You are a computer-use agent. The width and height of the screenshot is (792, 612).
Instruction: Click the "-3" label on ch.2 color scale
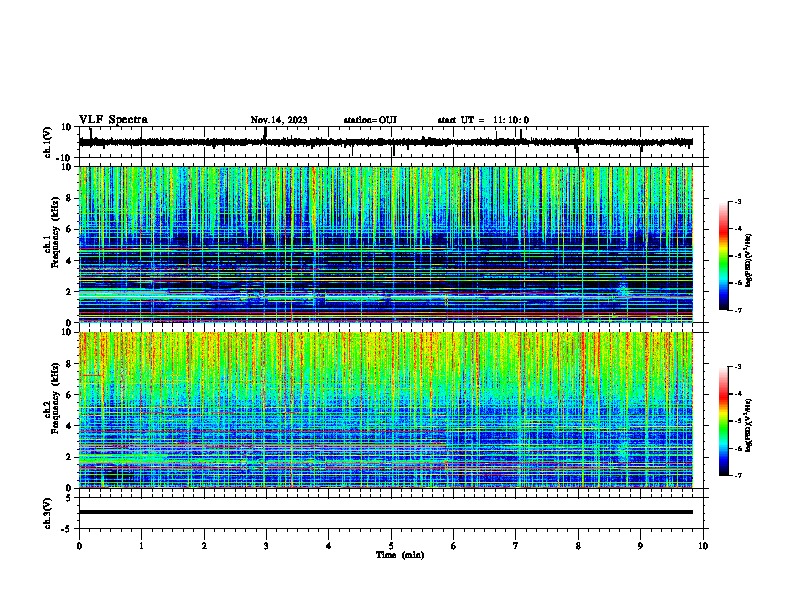point(738,367)
